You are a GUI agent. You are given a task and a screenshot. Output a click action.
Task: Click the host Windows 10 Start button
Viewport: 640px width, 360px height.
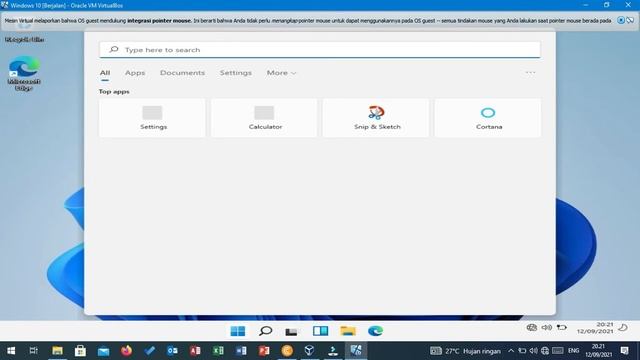click(x=11, y=351)
